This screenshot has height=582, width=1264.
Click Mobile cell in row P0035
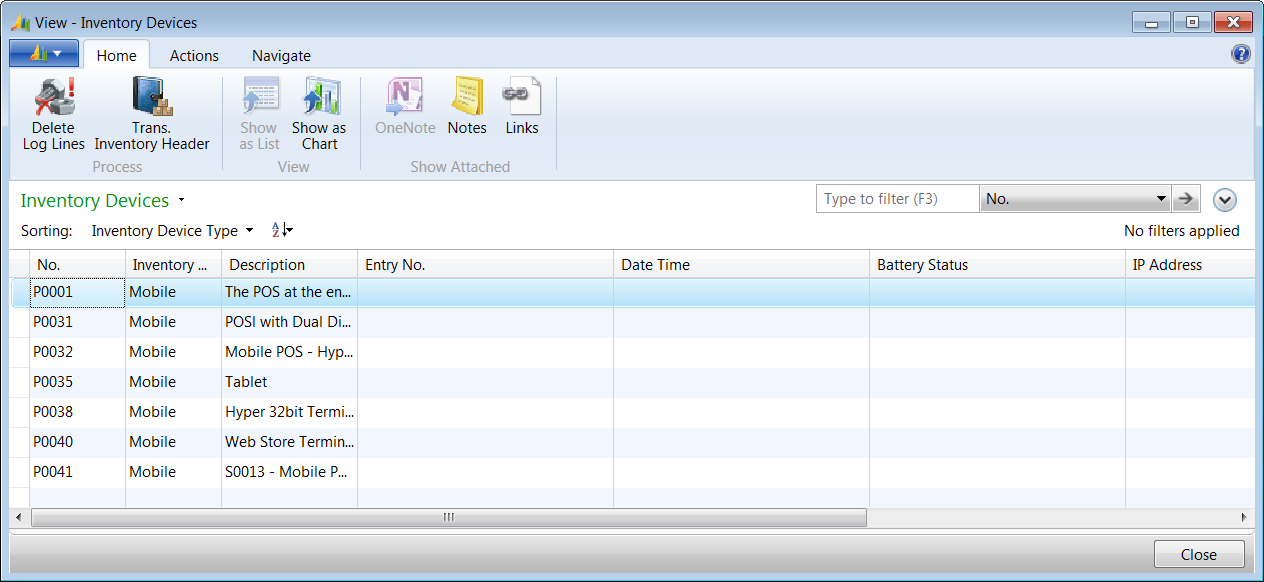173,382
